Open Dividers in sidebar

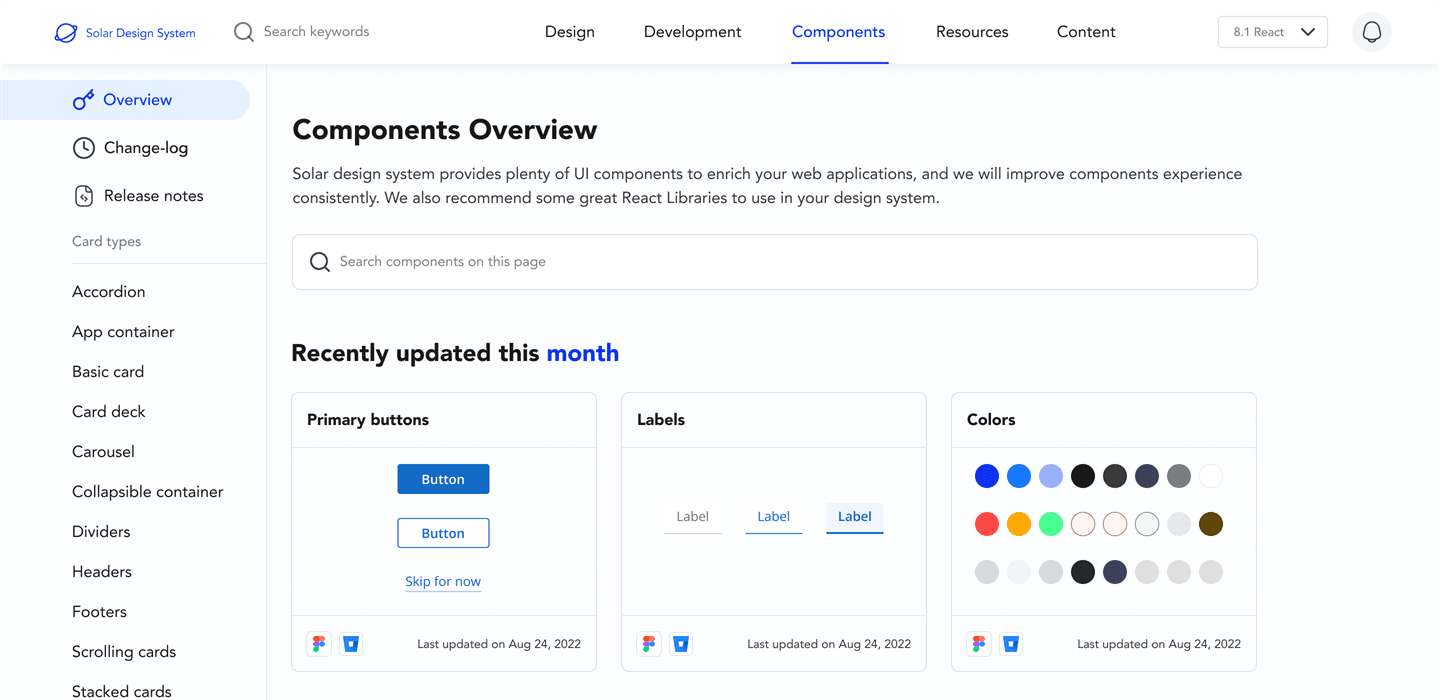point(101,532)
